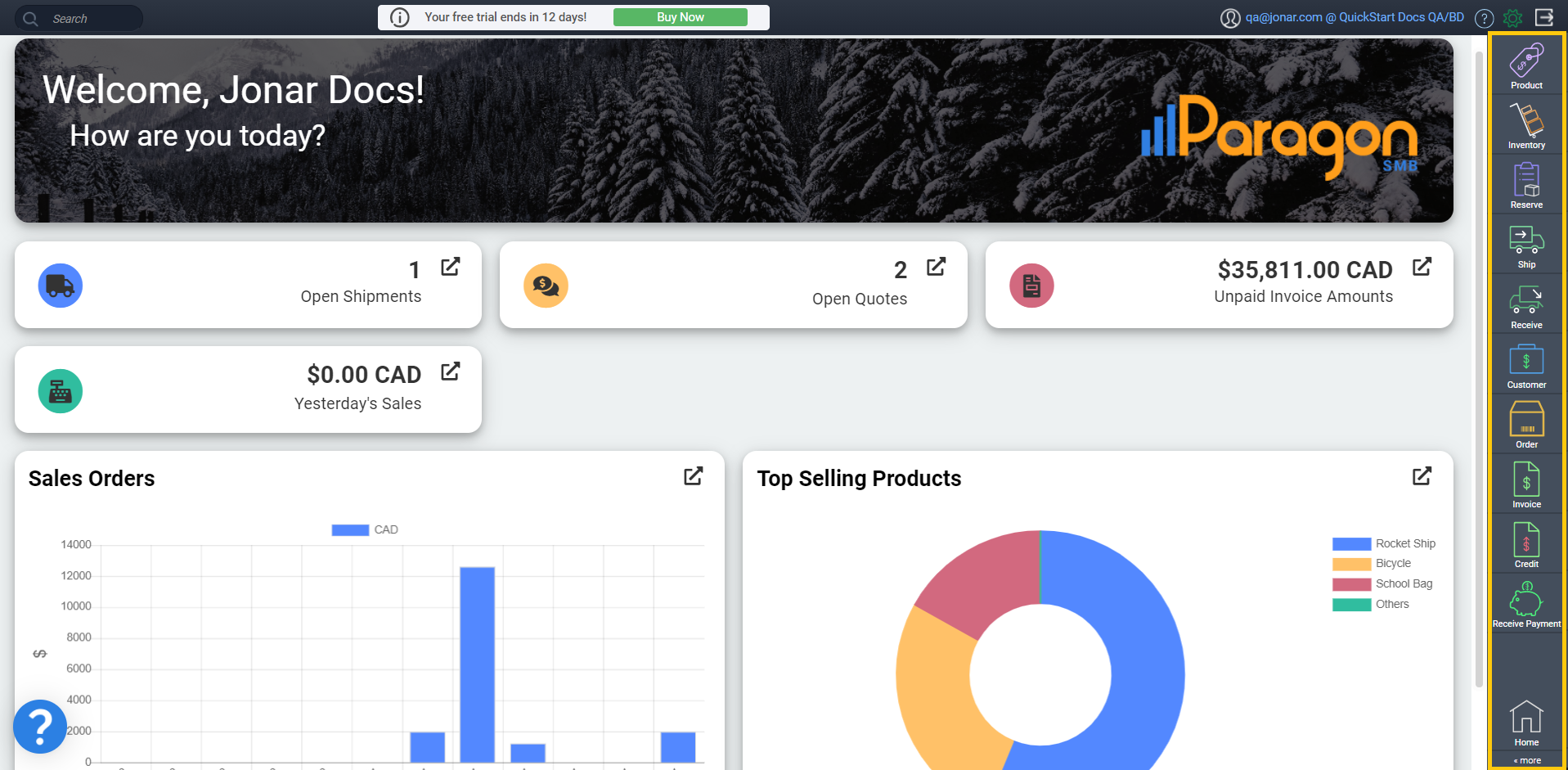Go to the Receive module
The width and height of the screenshot is (1568, 770).
(1526, 305)
